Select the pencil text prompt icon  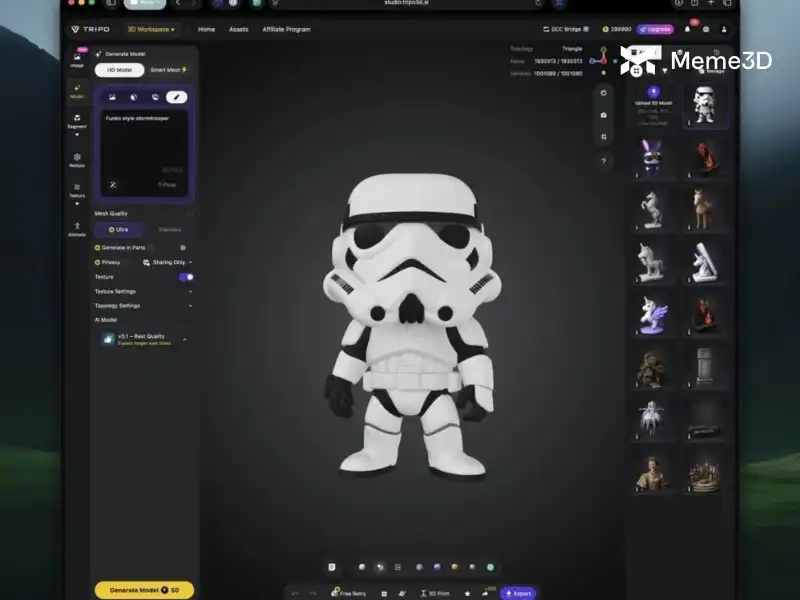click(177, 97)
